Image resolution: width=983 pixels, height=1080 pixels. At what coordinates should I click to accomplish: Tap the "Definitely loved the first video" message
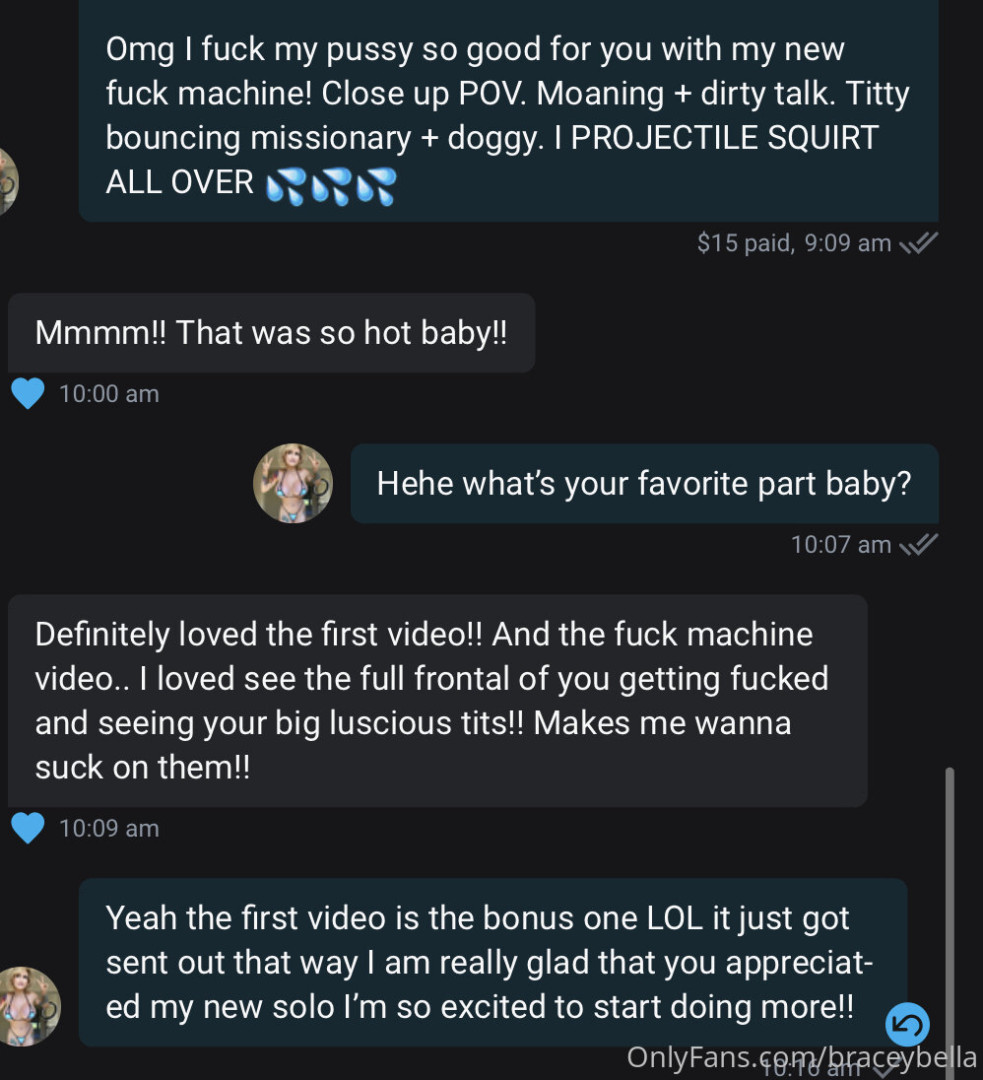pos(437,700)
